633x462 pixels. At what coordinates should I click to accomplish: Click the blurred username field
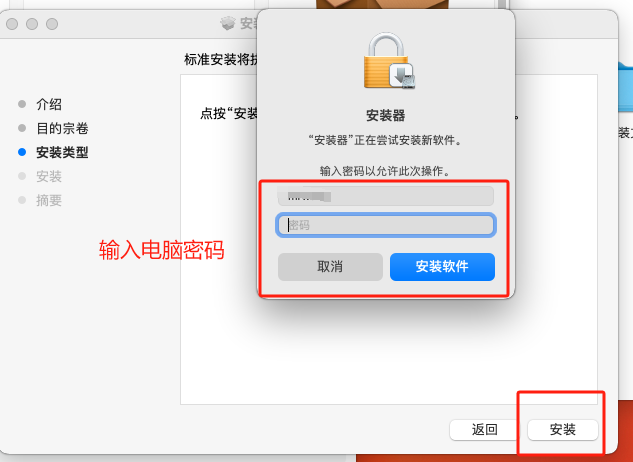386,196
